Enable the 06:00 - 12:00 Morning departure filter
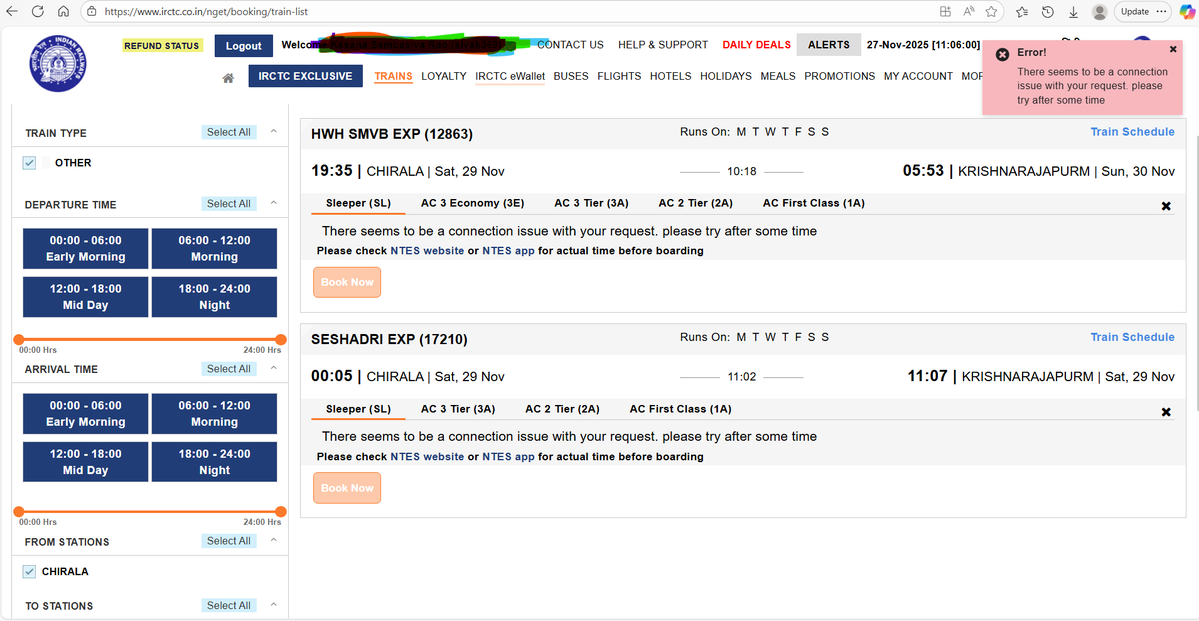1199x621 pixels. [x=214, y=248]
